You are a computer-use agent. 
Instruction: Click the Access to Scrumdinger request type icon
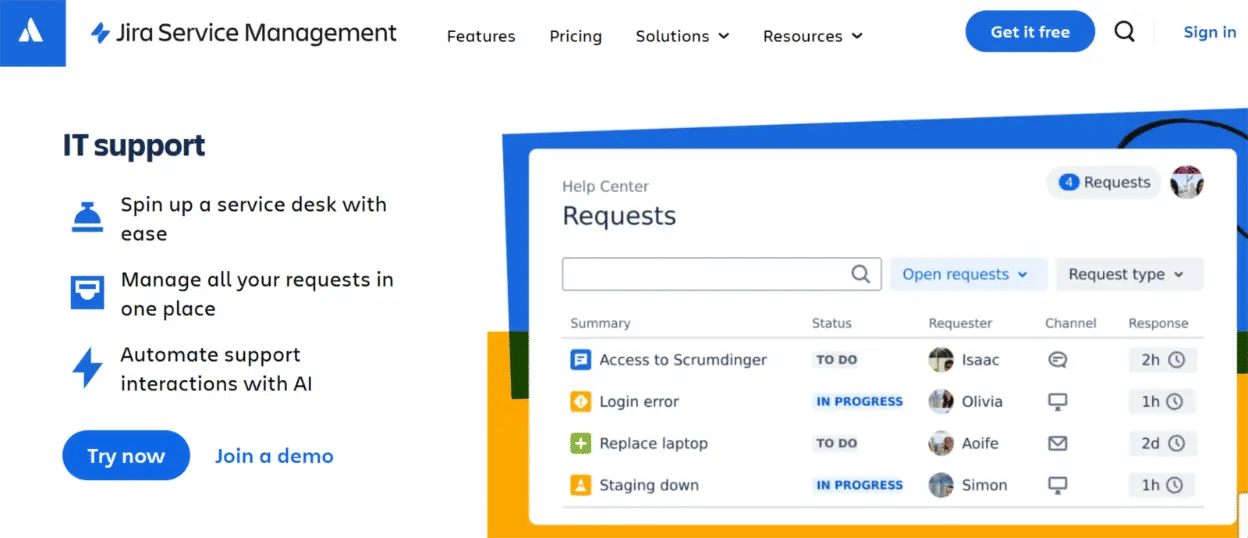(x=580, y=360)
